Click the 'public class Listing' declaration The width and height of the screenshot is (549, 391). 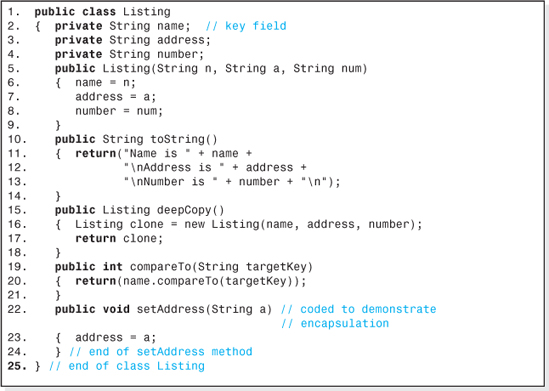click(102, 12)
